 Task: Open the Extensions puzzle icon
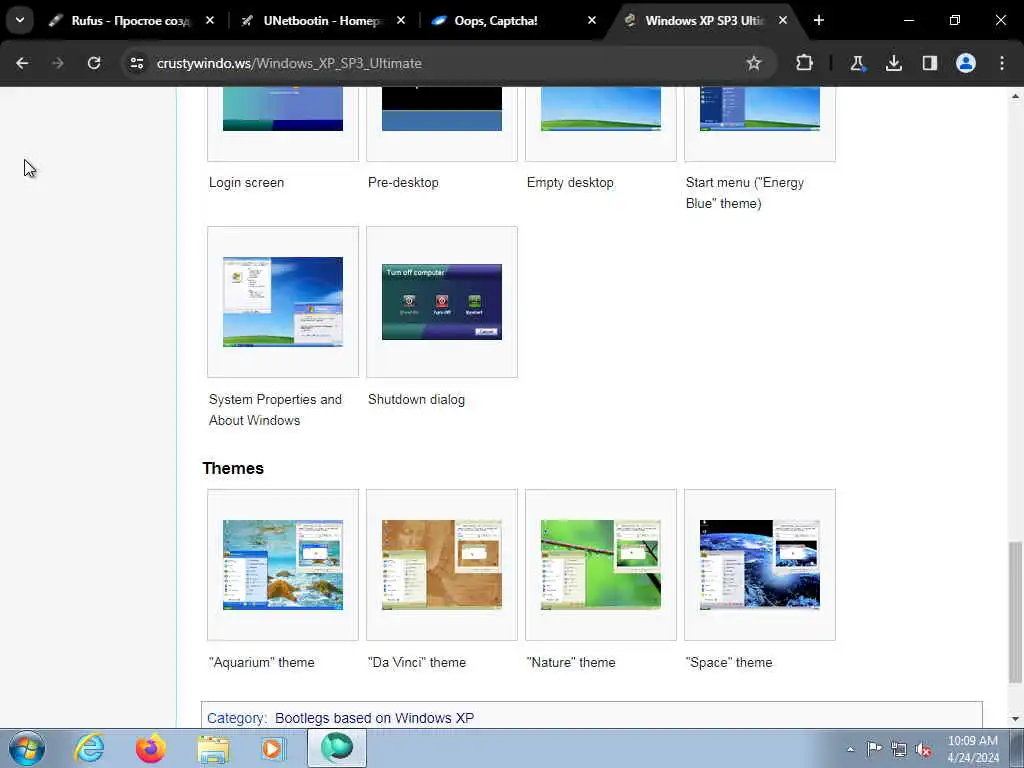[x=805, y=63]
